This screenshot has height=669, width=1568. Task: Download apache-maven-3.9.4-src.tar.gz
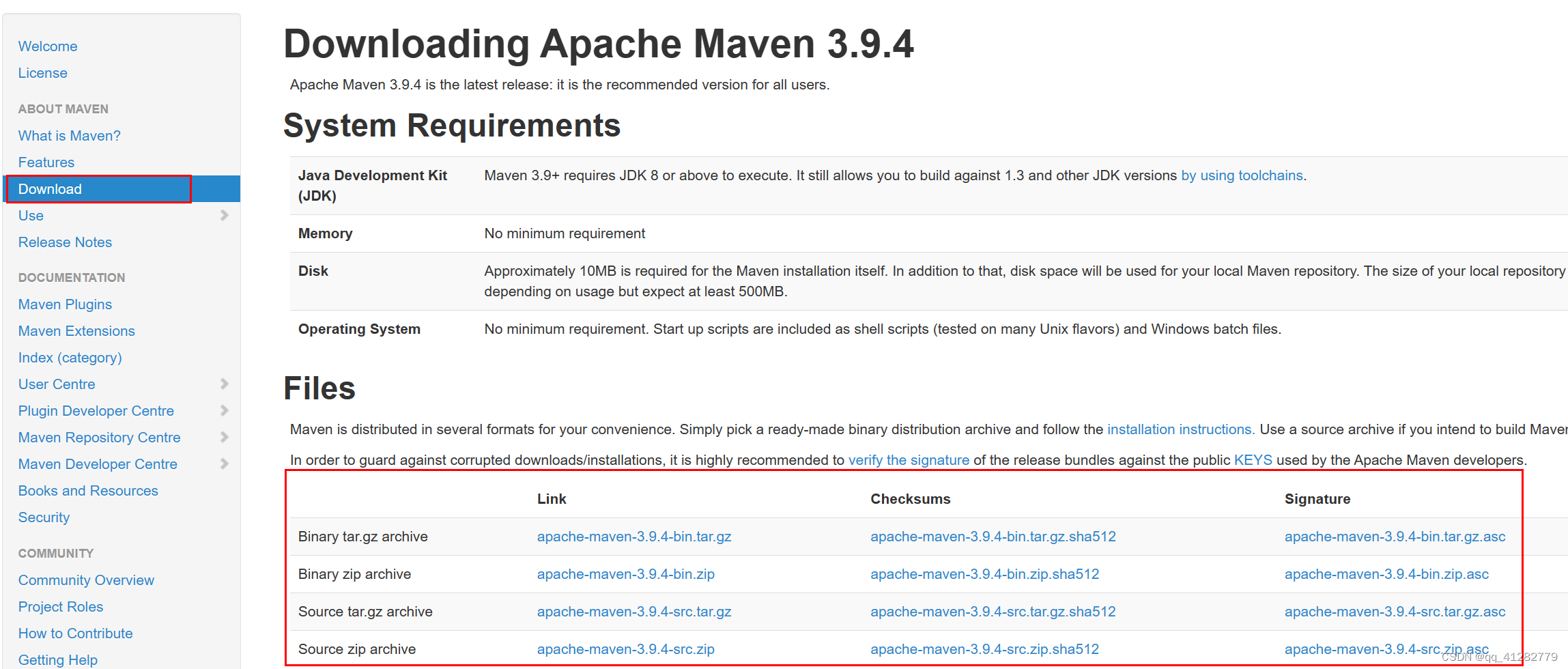click(x=634, y=612)
